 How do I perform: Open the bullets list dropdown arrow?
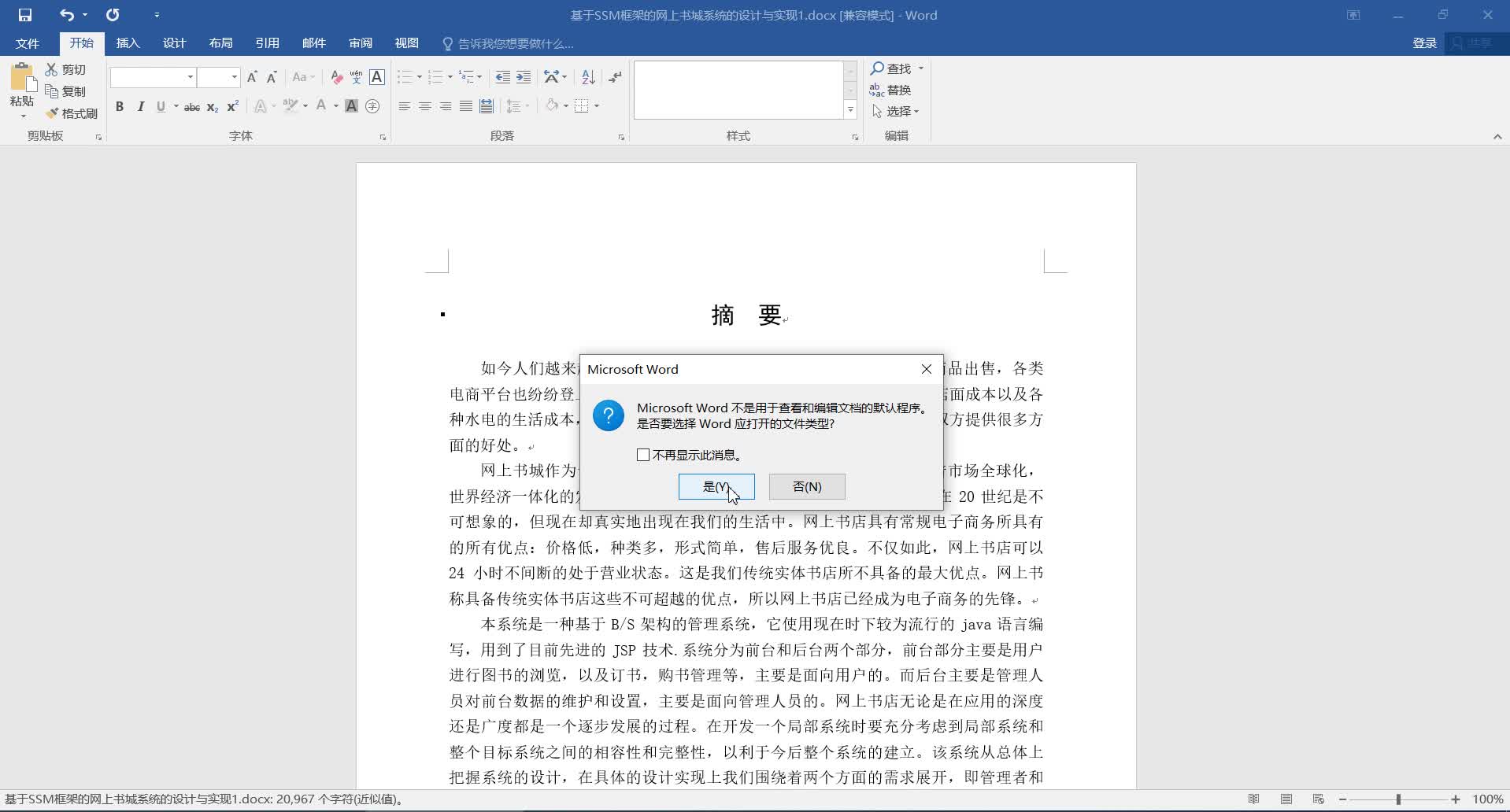click(419, 77)
